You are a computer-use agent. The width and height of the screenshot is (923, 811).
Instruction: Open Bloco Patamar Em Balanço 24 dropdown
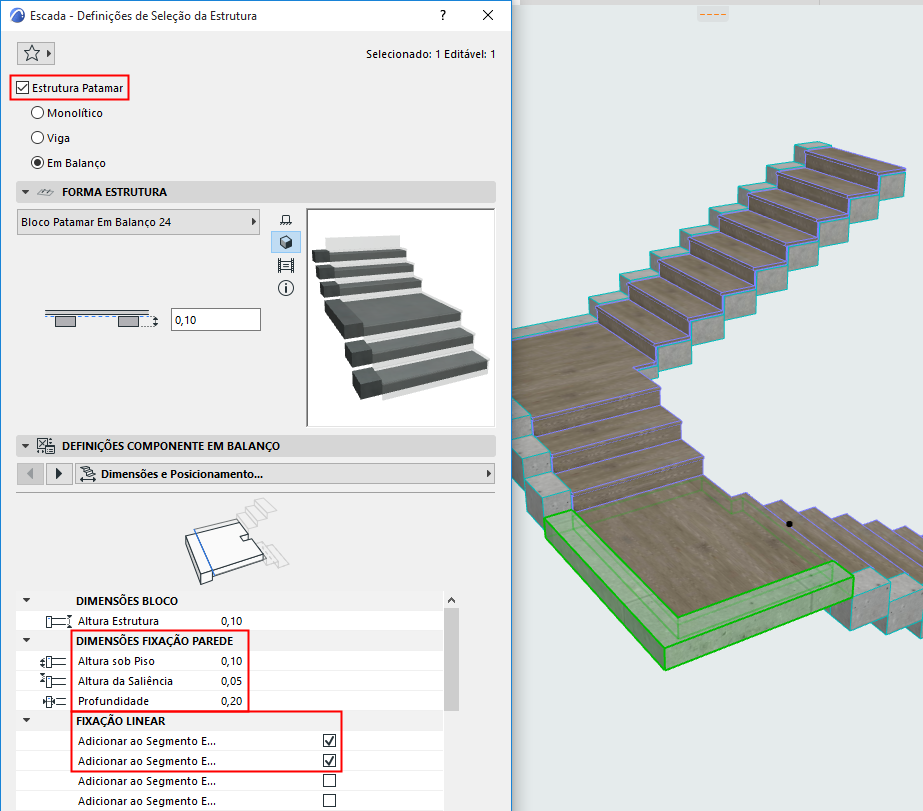[138, 222]
